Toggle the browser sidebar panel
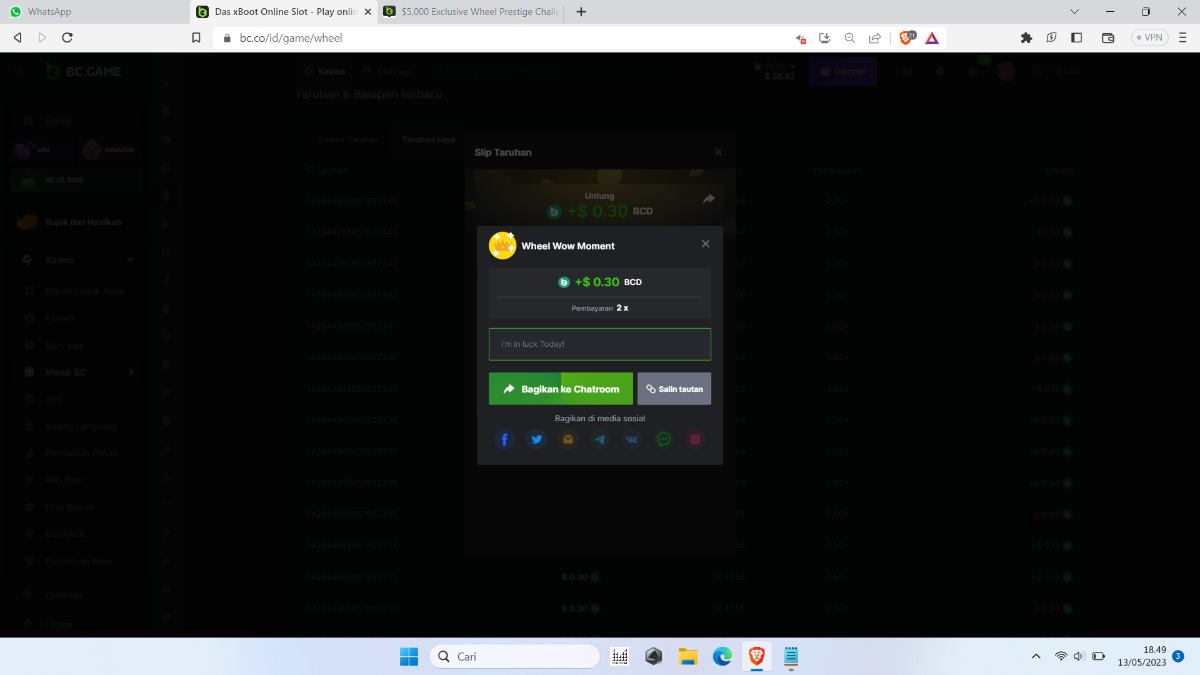Viewport: 1200px width, 675px height. (x=1077, y=37)
